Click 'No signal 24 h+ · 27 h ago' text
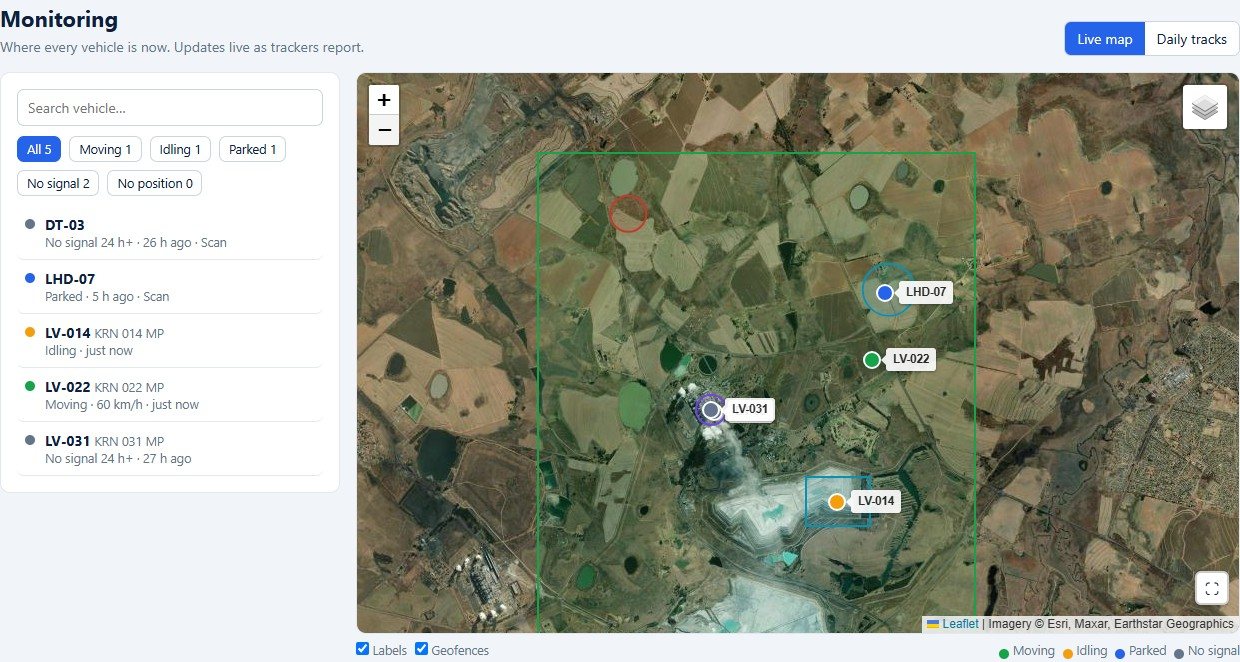The width and height of the screenshot is (1240, 662). click(118, 458)
